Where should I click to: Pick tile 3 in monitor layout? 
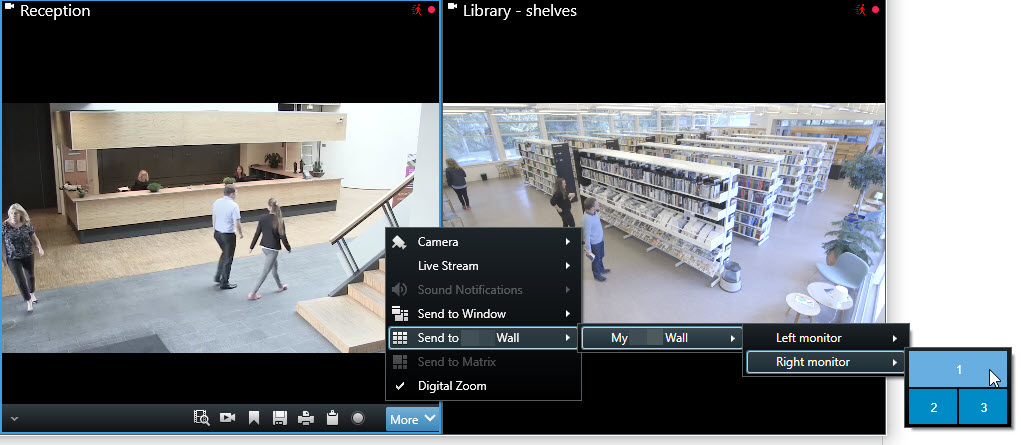click(x=983, y=407)
